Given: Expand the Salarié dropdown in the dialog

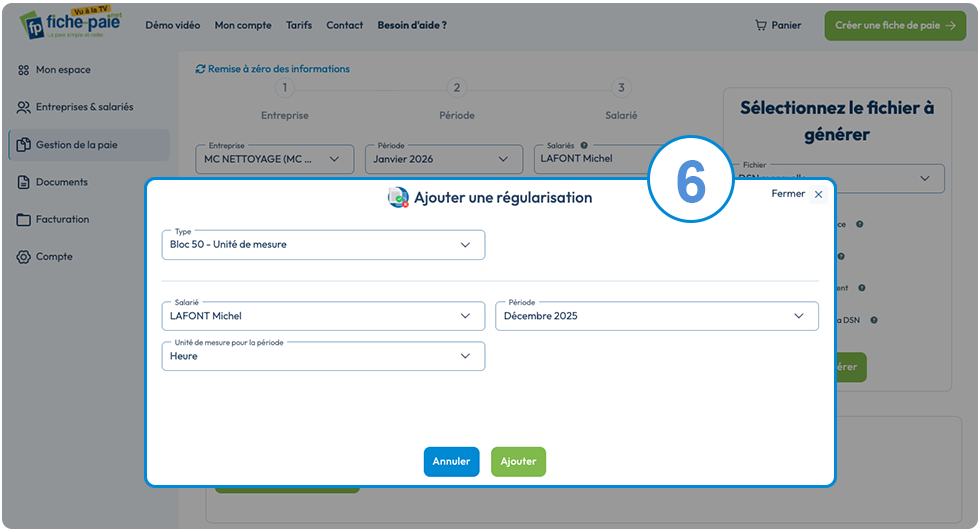Looking at the screenshot, I should 323,316.
